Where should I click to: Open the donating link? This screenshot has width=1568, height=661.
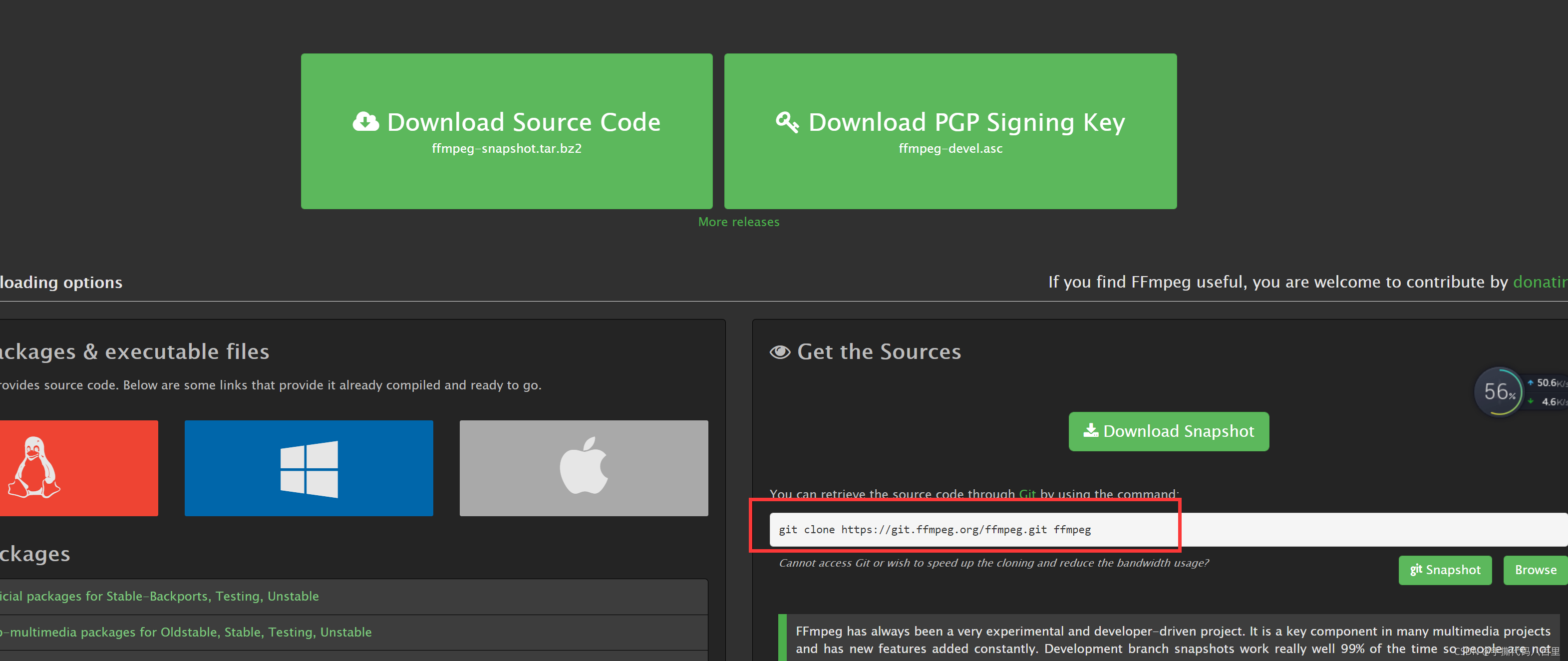click(1540, 282)
